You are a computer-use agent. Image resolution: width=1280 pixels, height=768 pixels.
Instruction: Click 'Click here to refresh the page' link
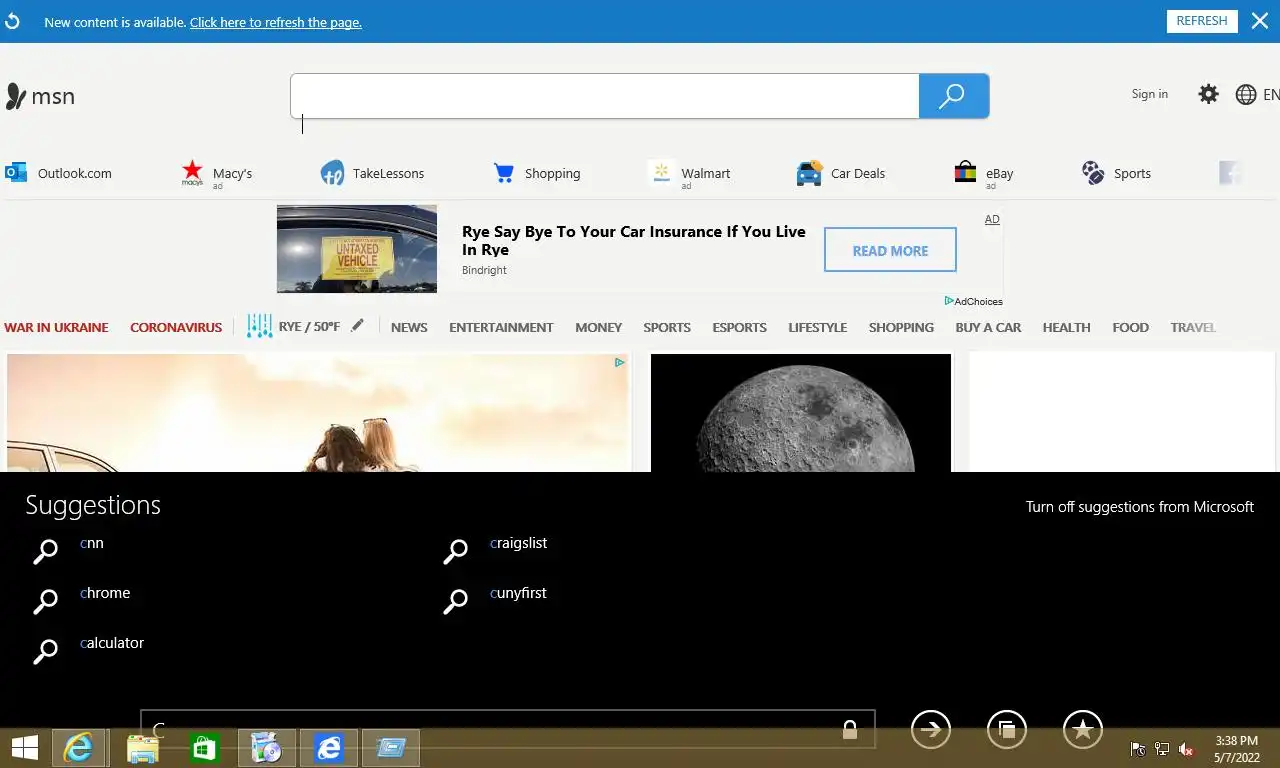[x=276, y=22]
